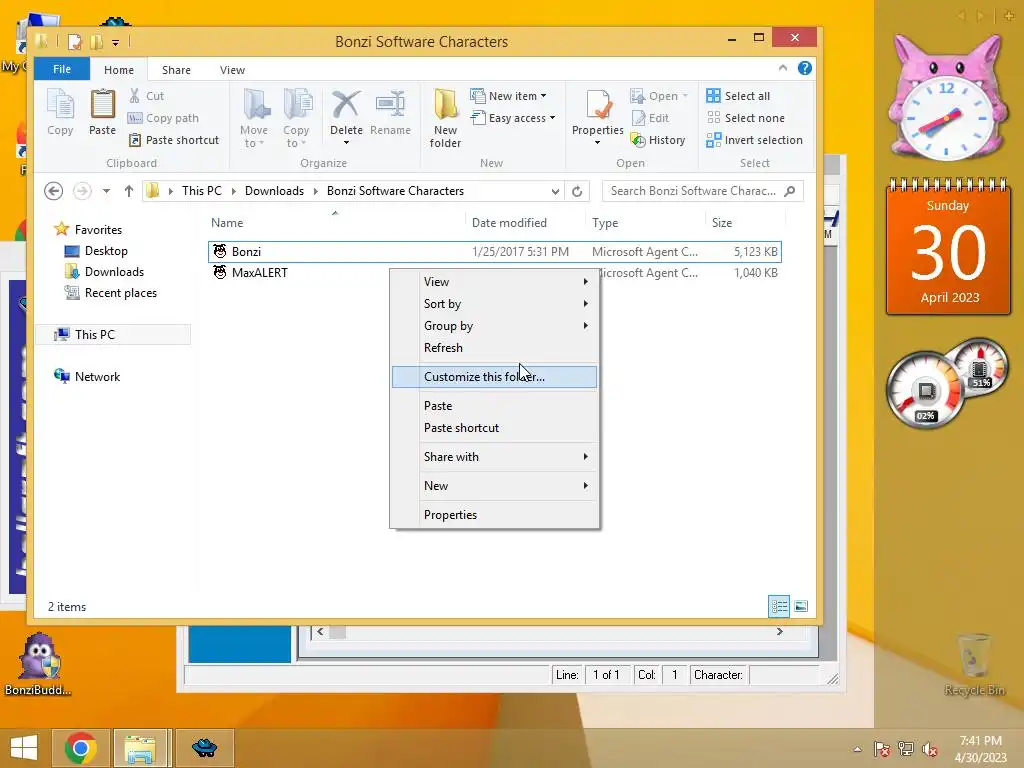Choose Paste shortcut in the ribbon
Image resolution: width=1024 pixels, height=768 pixels.
pos(174,140)
